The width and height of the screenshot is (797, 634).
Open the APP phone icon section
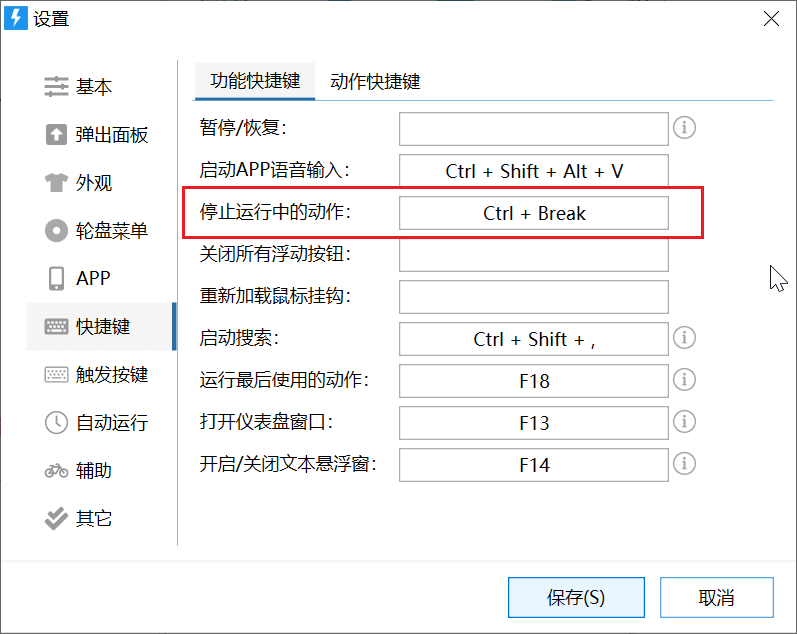pyautogui.click(x=56, y=279)
